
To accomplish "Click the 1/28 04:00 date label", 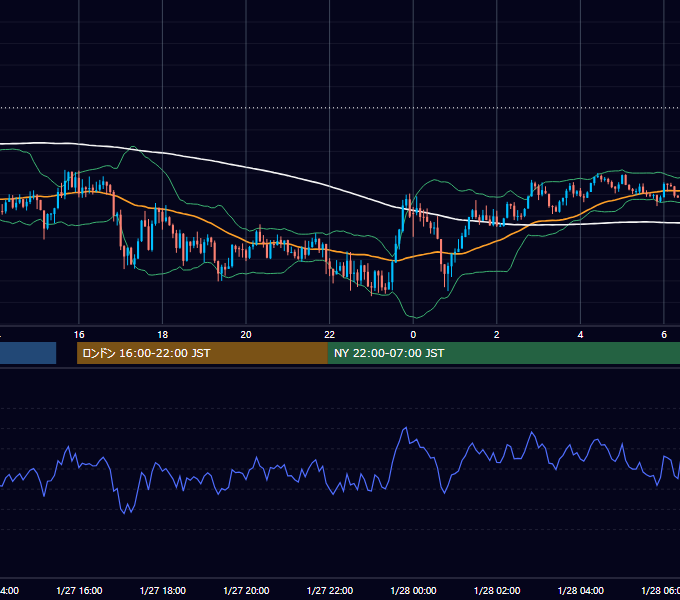I will pyautogui.click(x=581, y=591).
